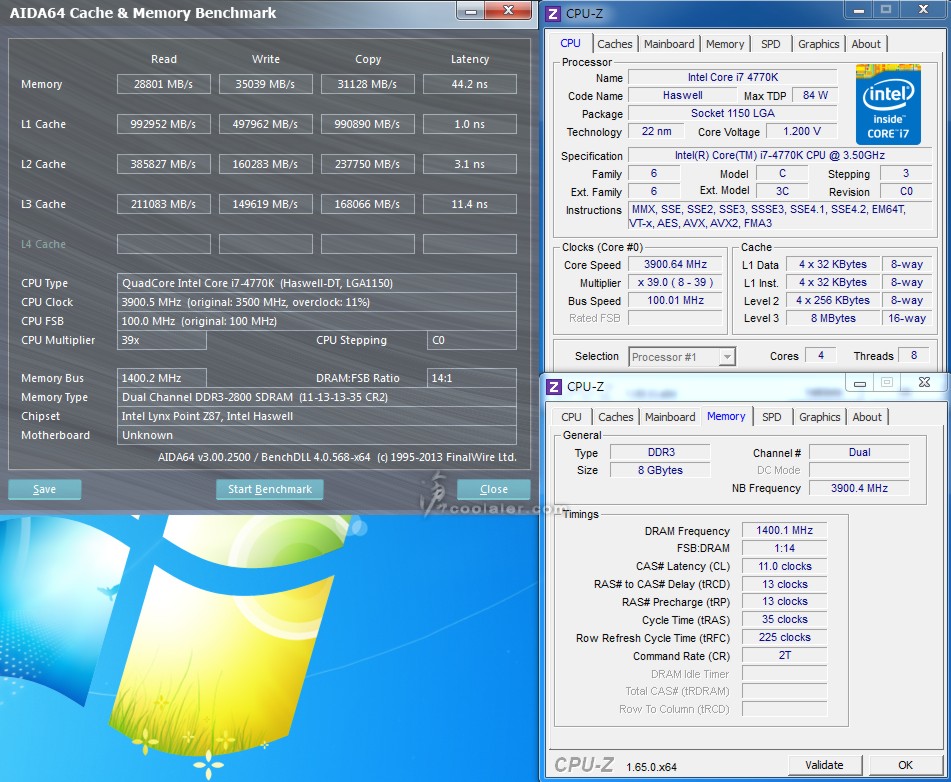Click CAS# Latency field 11.0 clocks

pos(784,566)
